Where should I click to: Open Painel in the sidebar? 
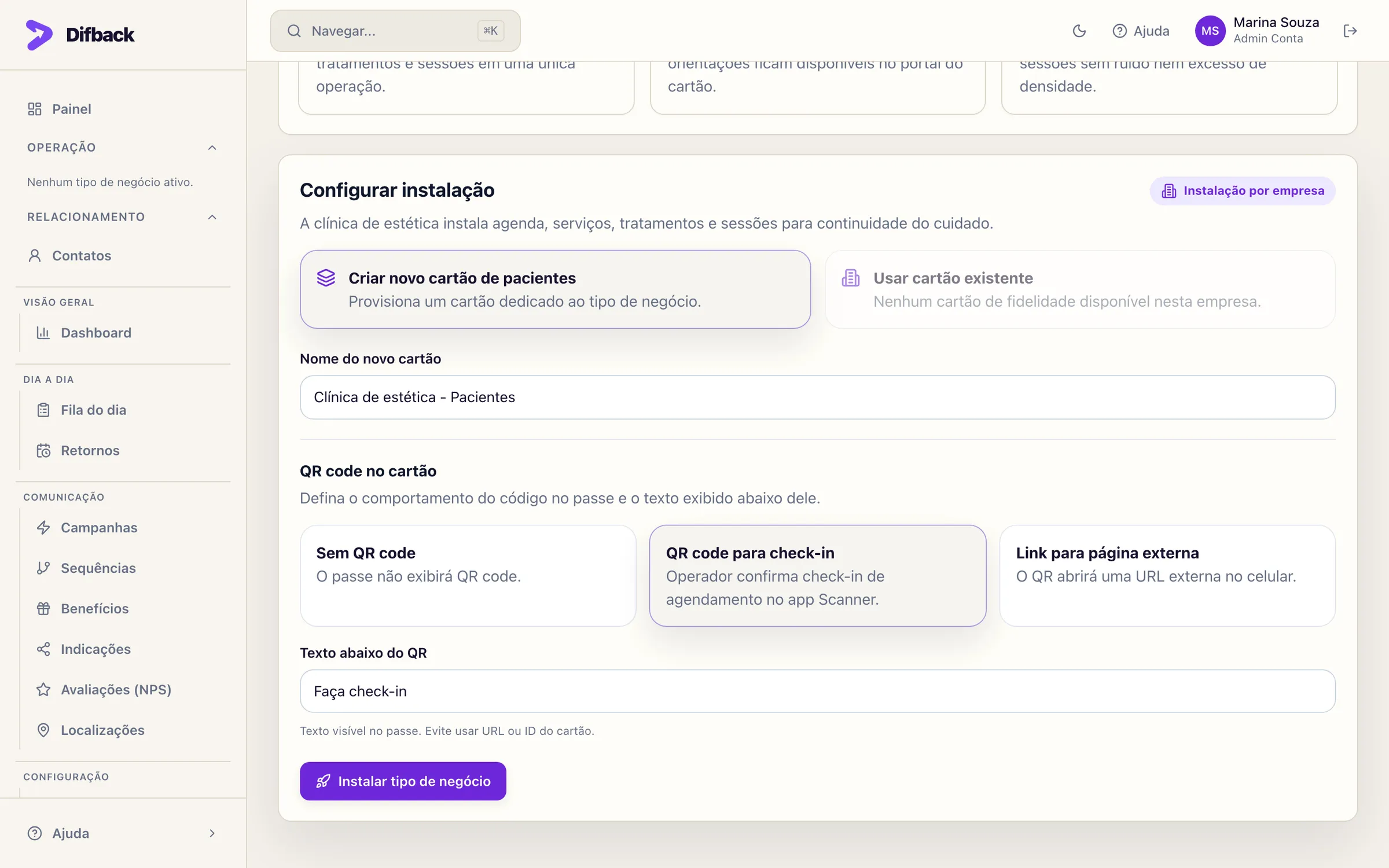[x=123, y=109]
